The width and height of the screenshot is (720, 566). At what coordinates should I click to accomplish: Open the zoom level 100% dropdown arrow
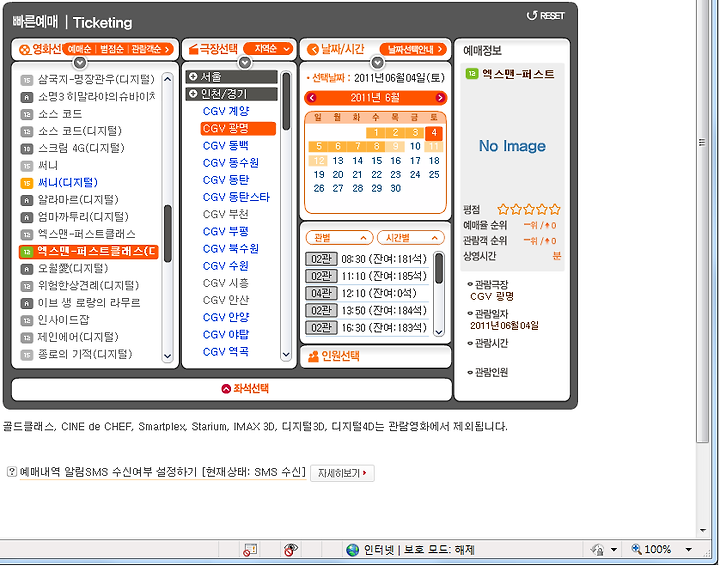[688, 549]
